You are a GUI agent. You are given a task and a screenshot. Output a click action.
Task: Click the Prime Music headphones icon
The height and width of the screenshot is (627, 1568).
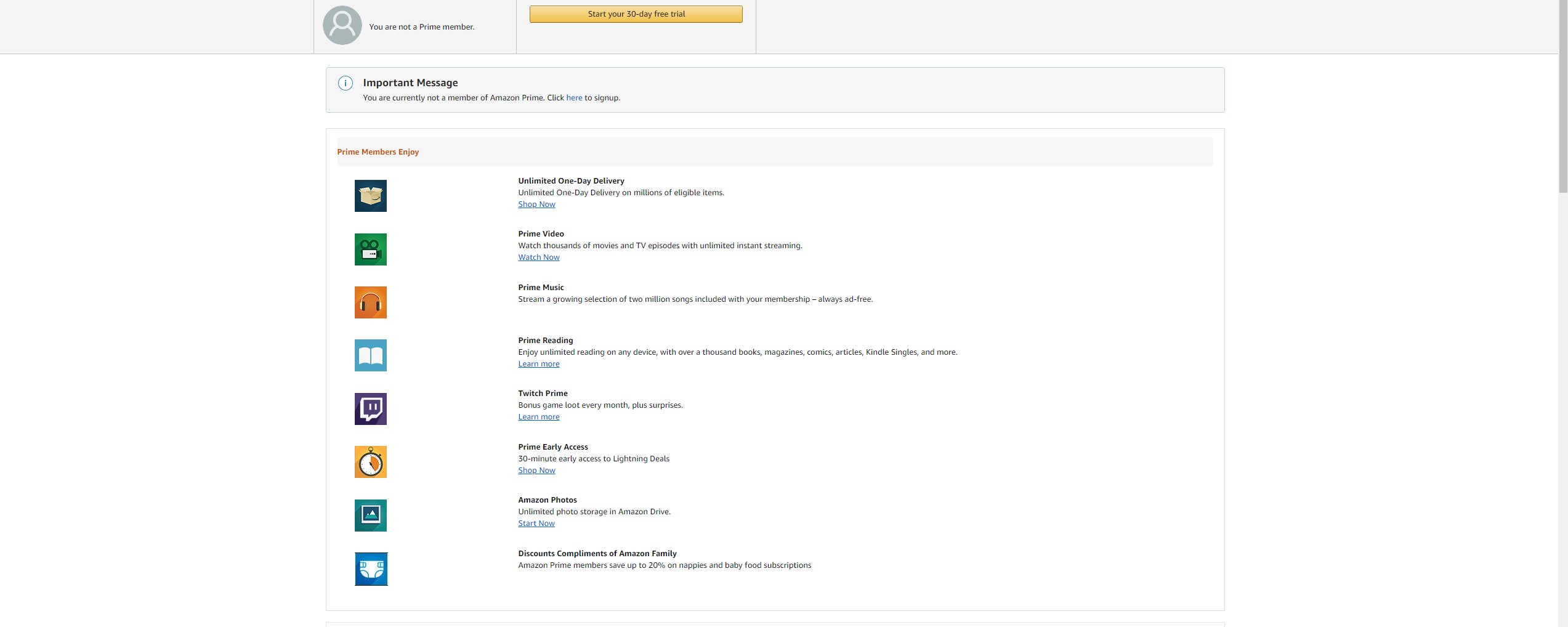click(x=370, y=302)
